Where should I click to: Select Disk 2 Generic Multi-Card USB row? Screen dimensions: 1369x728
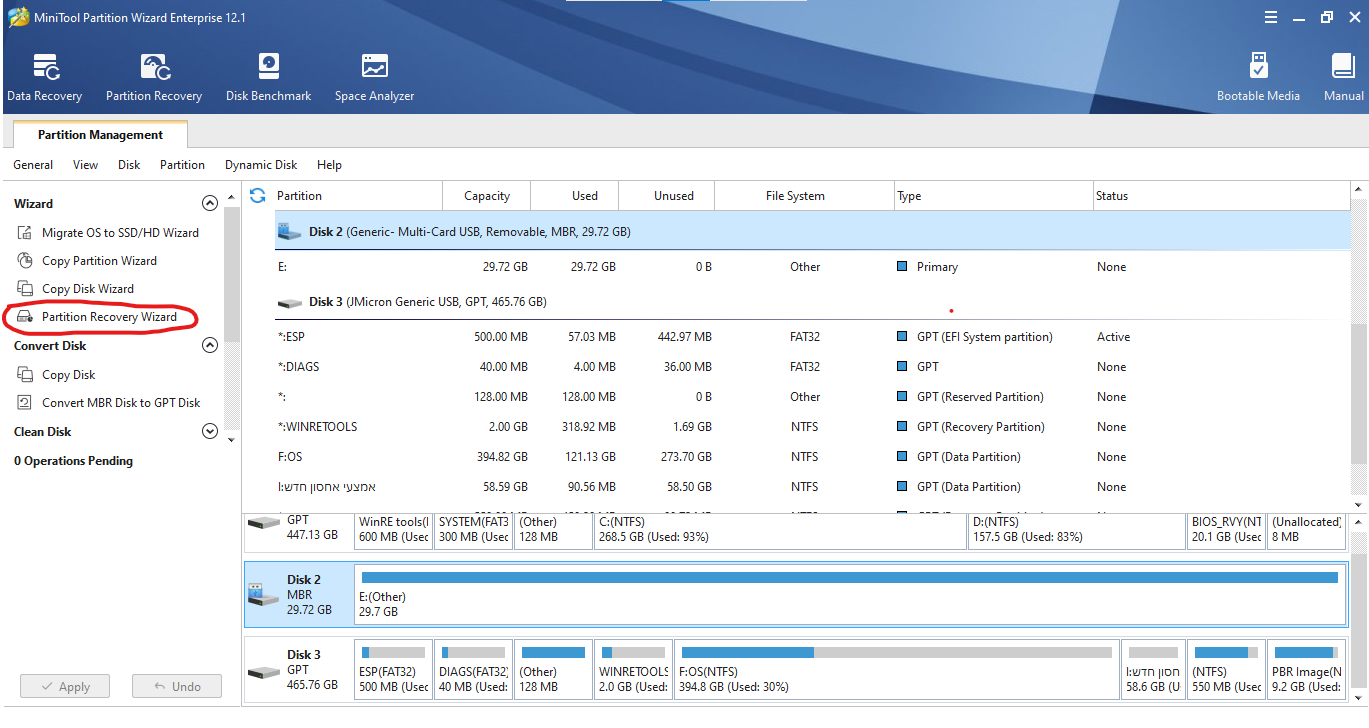coord(812,231)
